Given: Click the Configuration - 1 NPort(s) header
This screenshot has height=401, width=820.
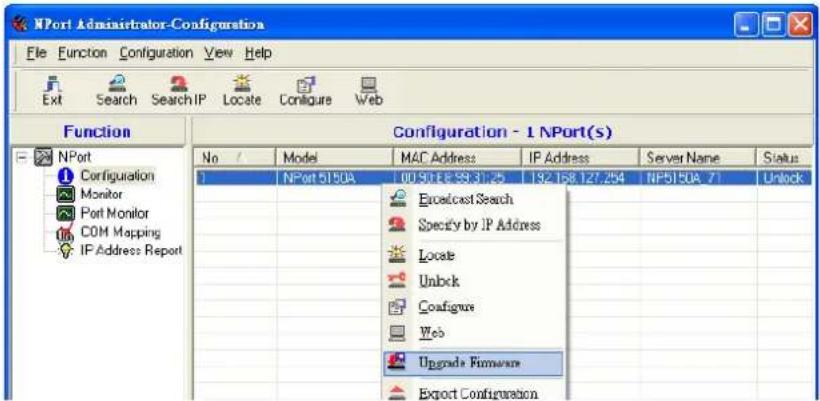Looking at the screenshot, I should click(502, 131).
